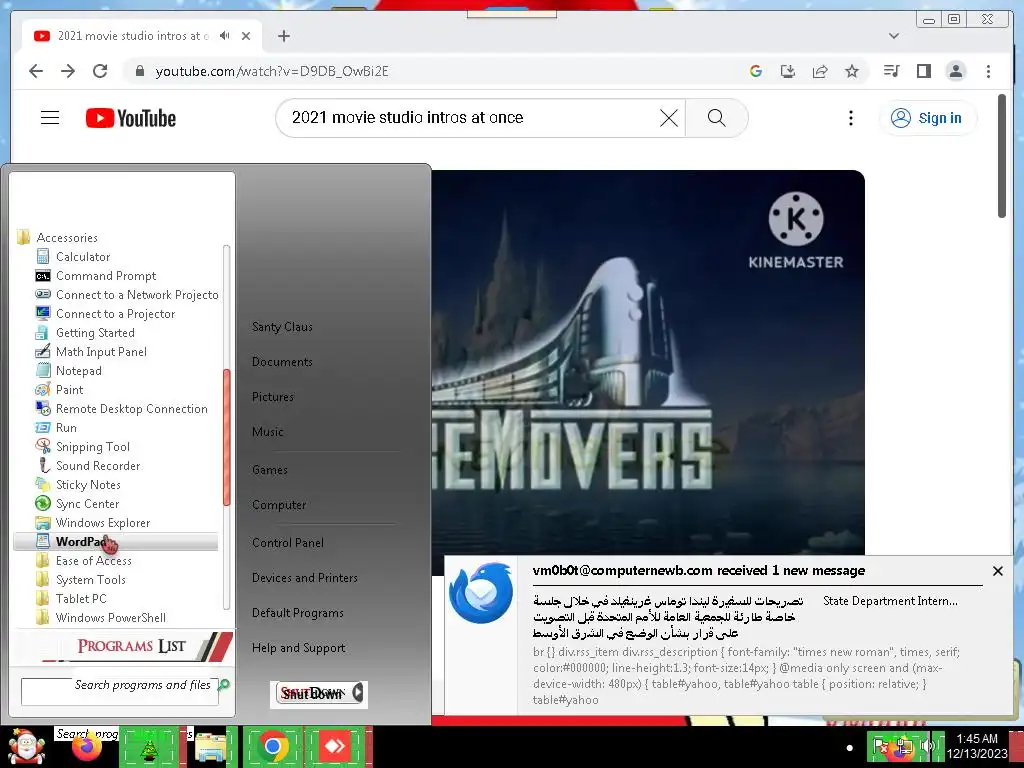Open Control Panel from start menu

288,543
